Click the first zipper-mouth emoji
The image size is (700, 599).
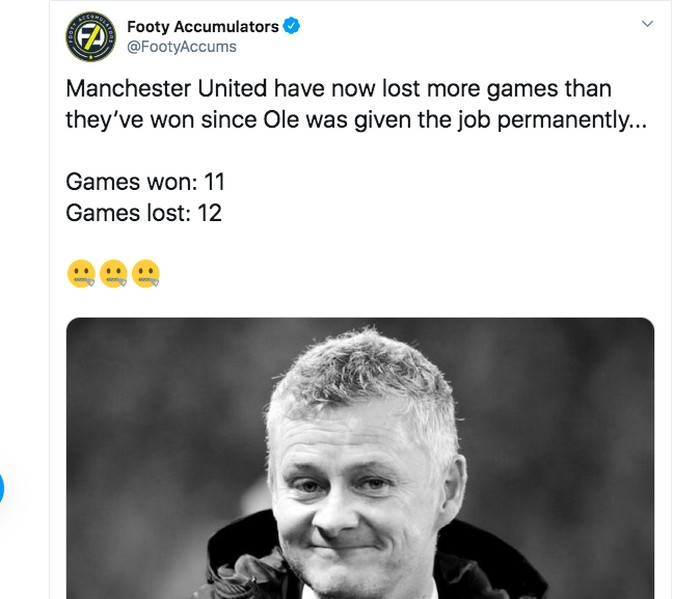coord(81,272)
